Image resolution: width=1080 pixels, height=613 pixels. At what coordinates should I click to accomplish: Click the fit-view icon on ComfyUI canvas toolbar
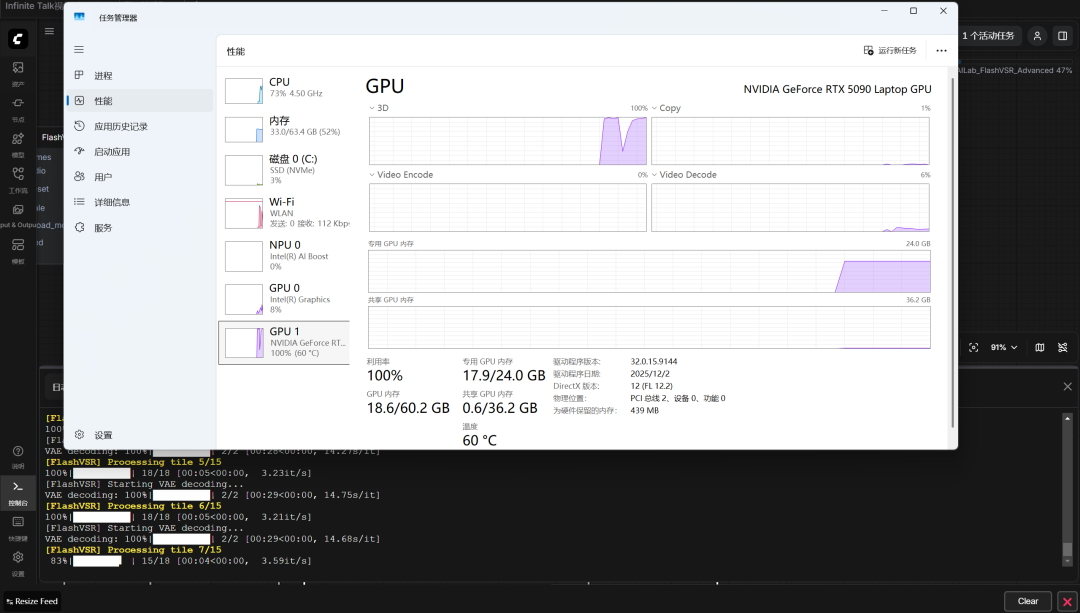[x=973, y=347]
